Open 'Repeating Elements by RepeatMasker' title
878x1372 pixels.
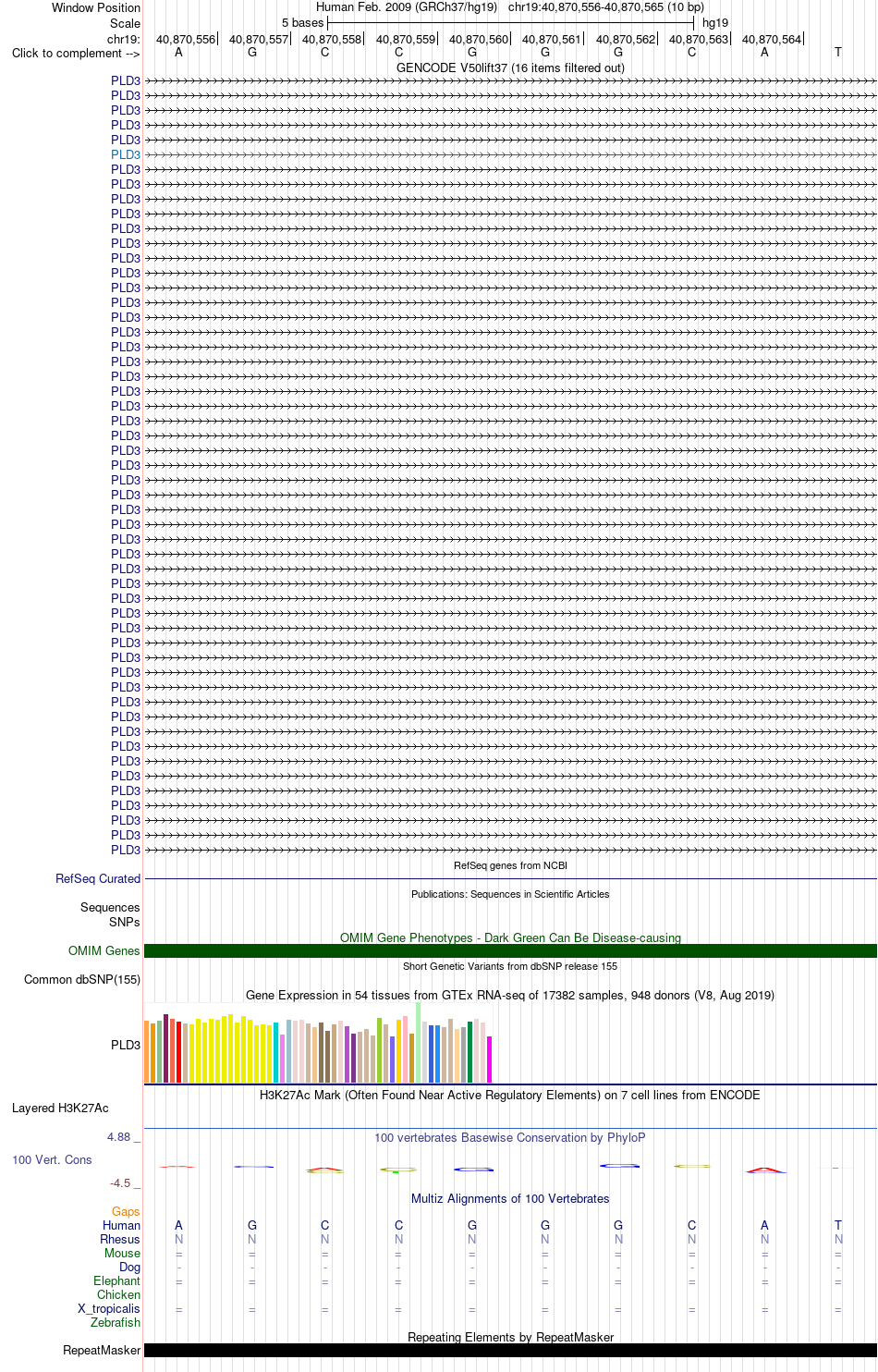tap(510, 1337)
